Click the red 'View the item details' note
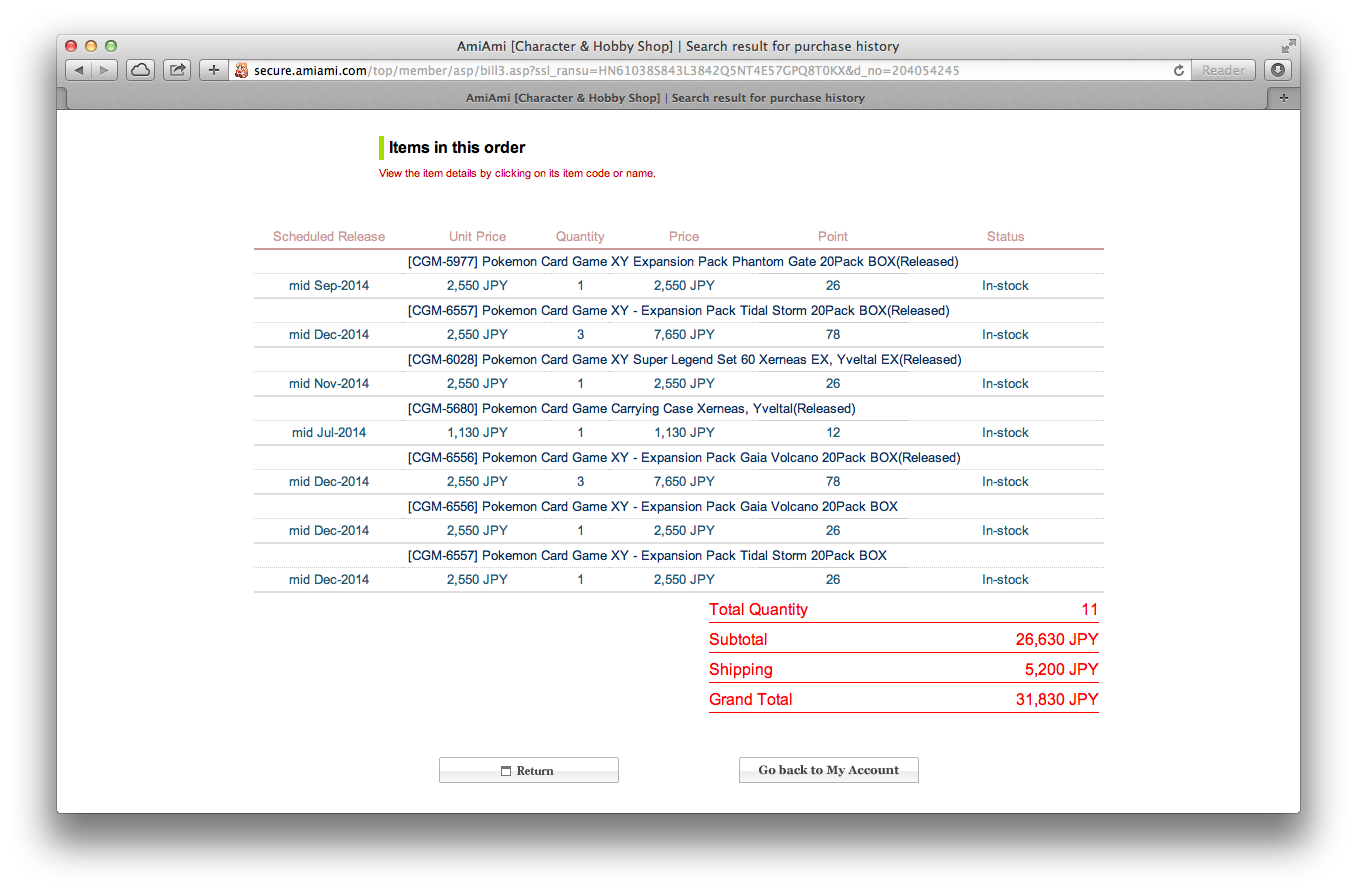Viewport: 1357px width, 892px height. click(x=517, y=174)
